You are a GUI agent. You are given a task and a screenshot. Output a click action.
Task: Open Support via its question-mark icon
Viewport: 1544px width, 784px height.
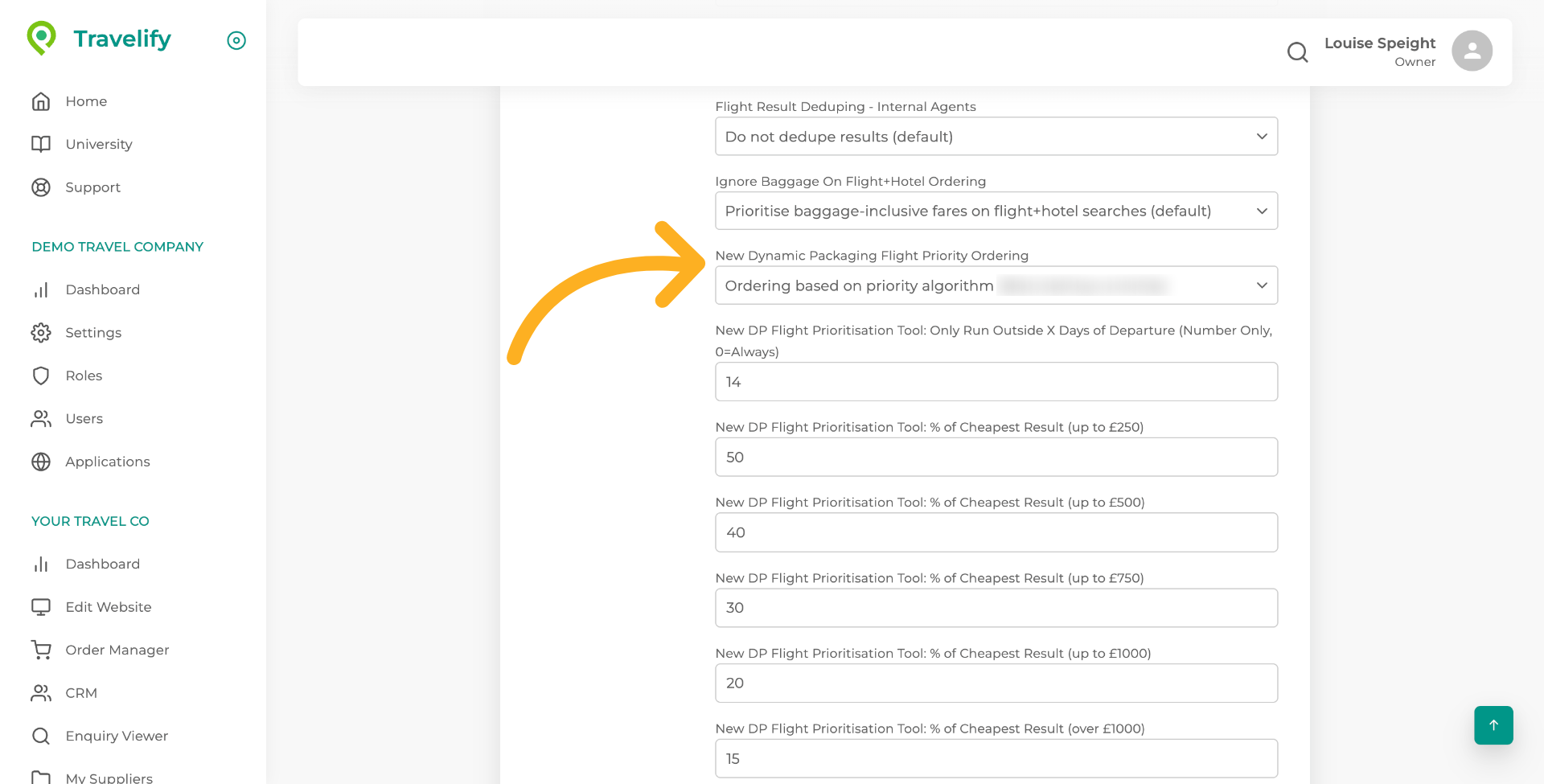coord(41,187)
